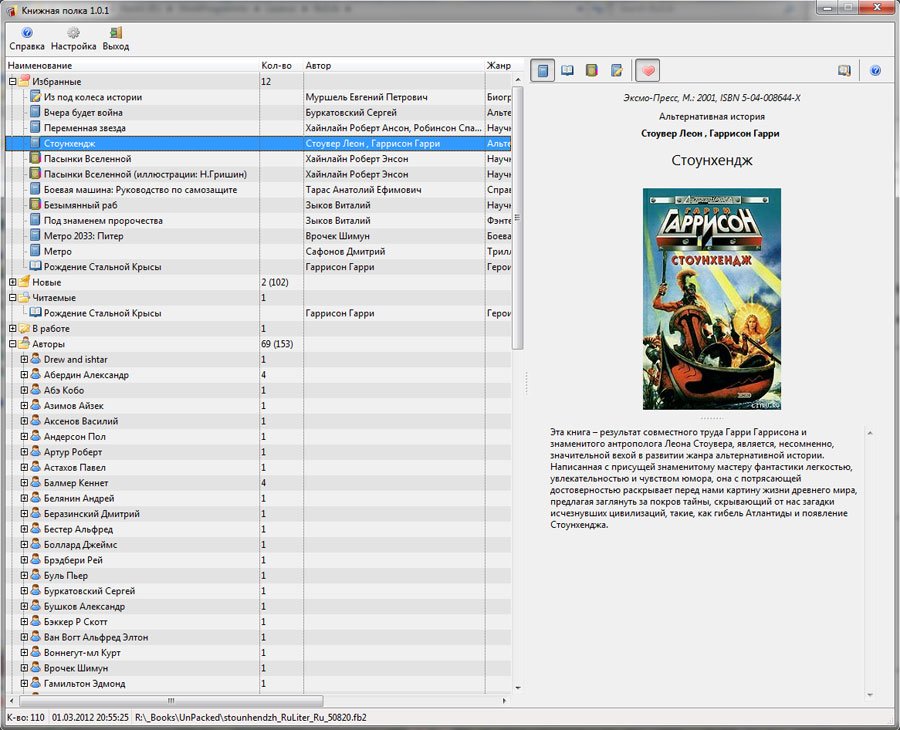The image size is (900, 730).
Task: Click status bar date 01.03.2012 20:55:25
Action: 90,717
